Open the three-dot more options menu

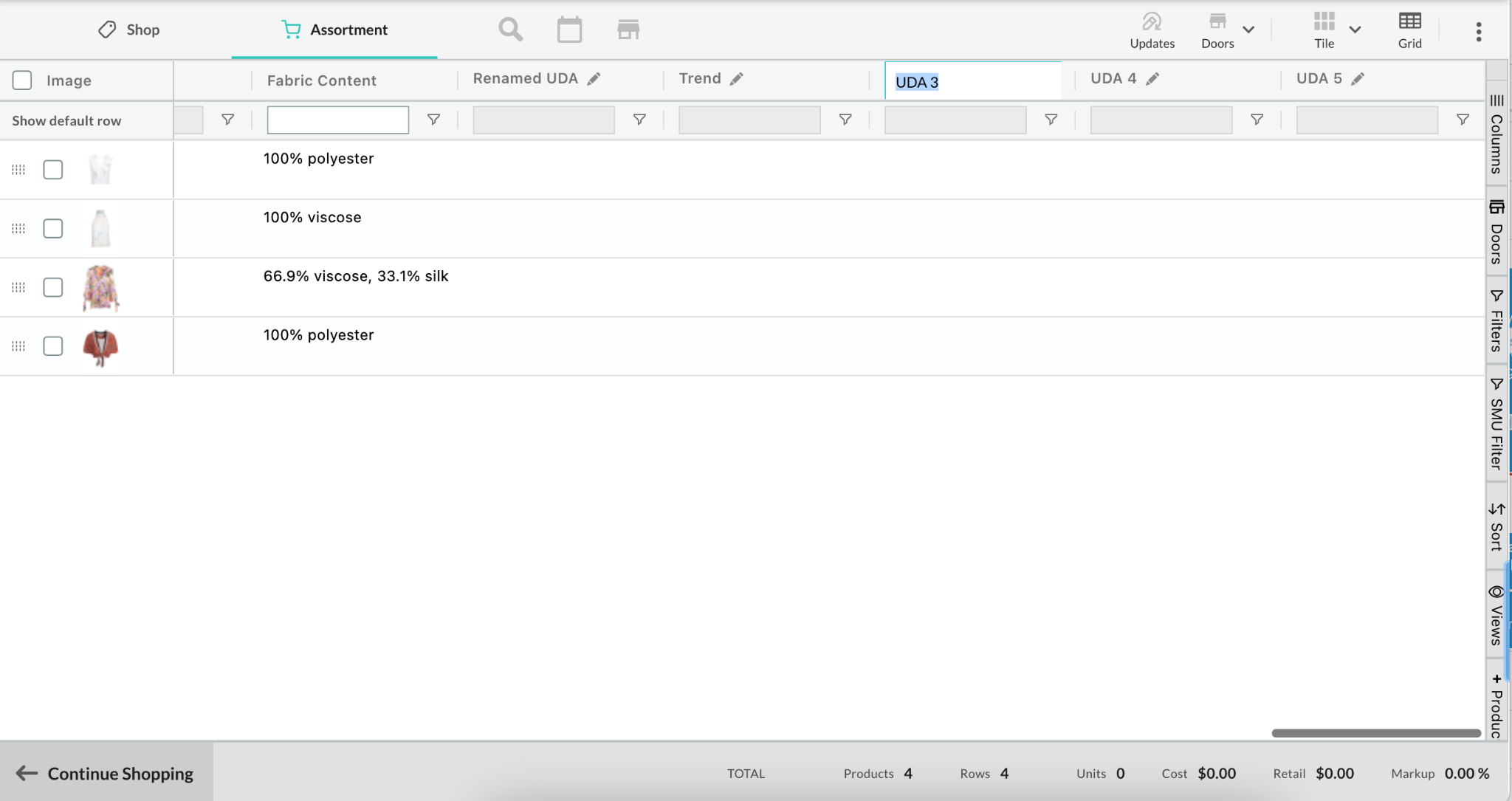pos(1478,32)
